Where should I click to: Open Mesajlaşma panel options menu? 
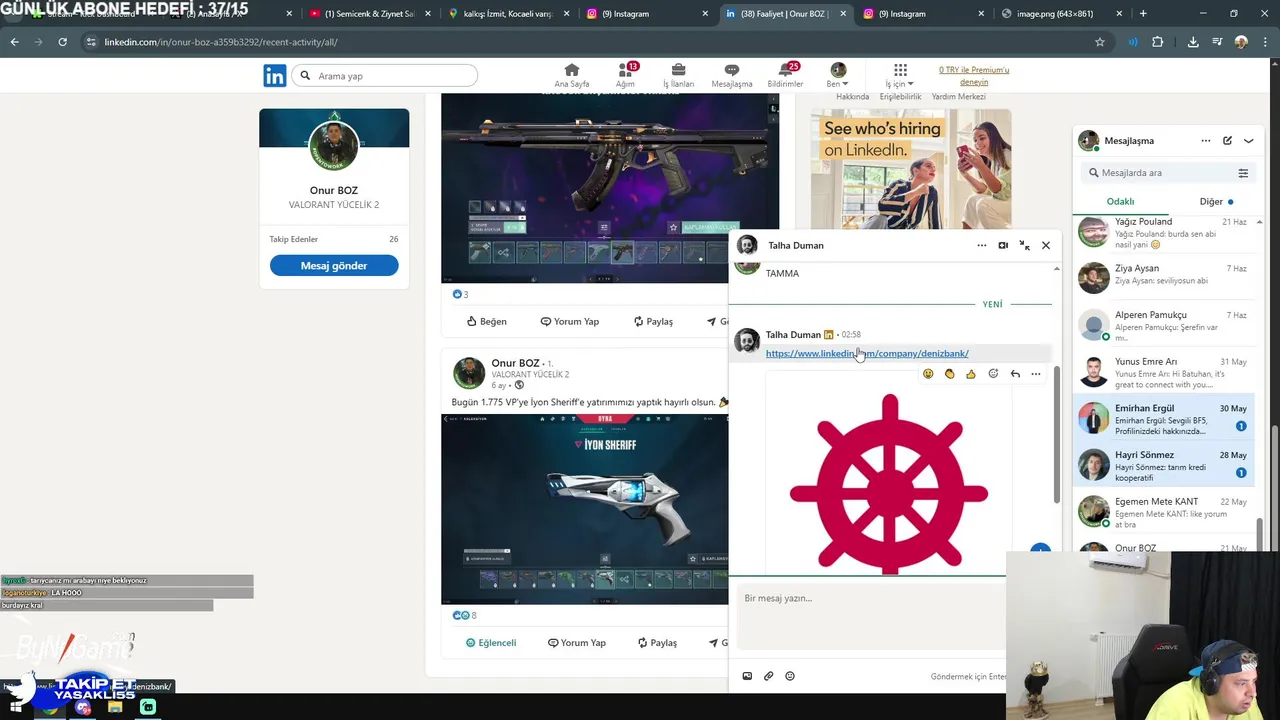tap(1206, 141)
